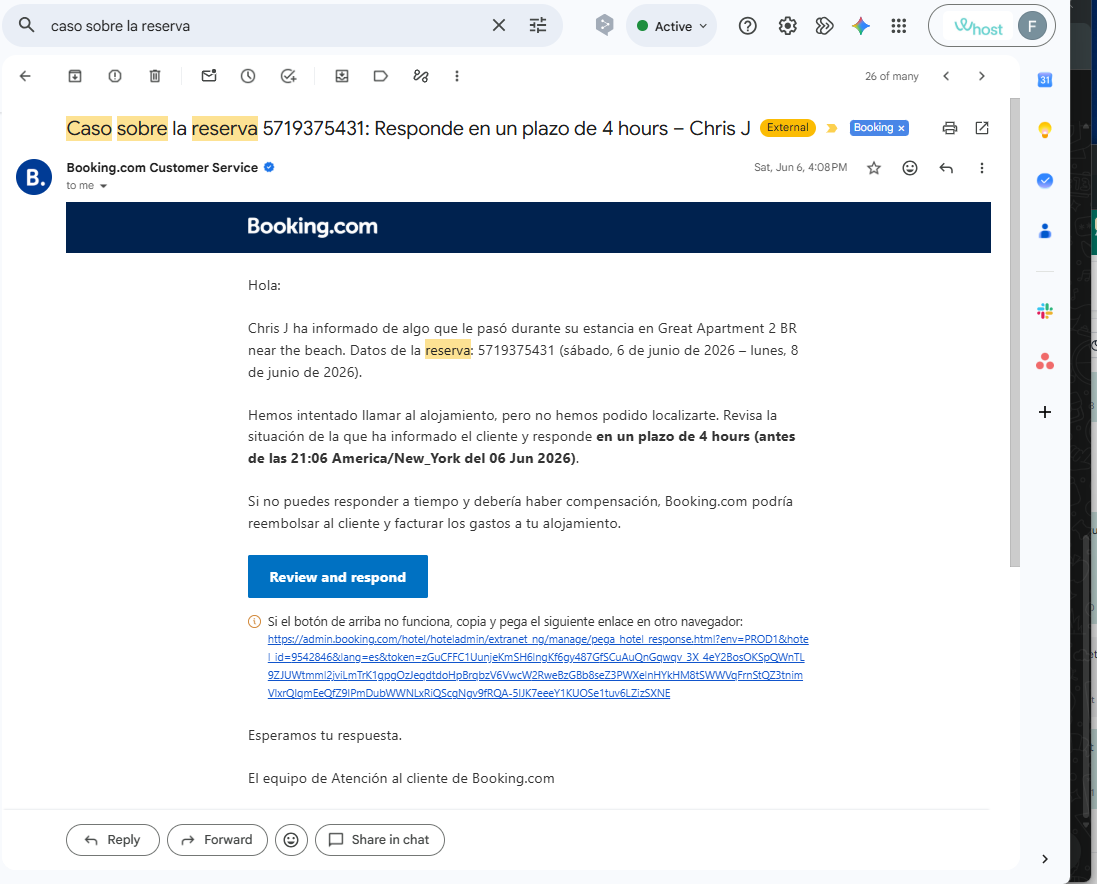Click the sender avatar with letter B
Image resolution: width=1097 pixels, height=884 pixels.
pyautogui.click(x=34, y=177)
